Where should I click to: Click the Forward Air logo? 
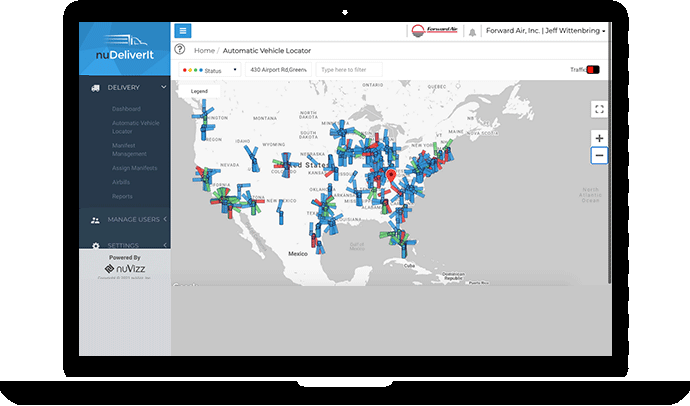tap(434, 31)
